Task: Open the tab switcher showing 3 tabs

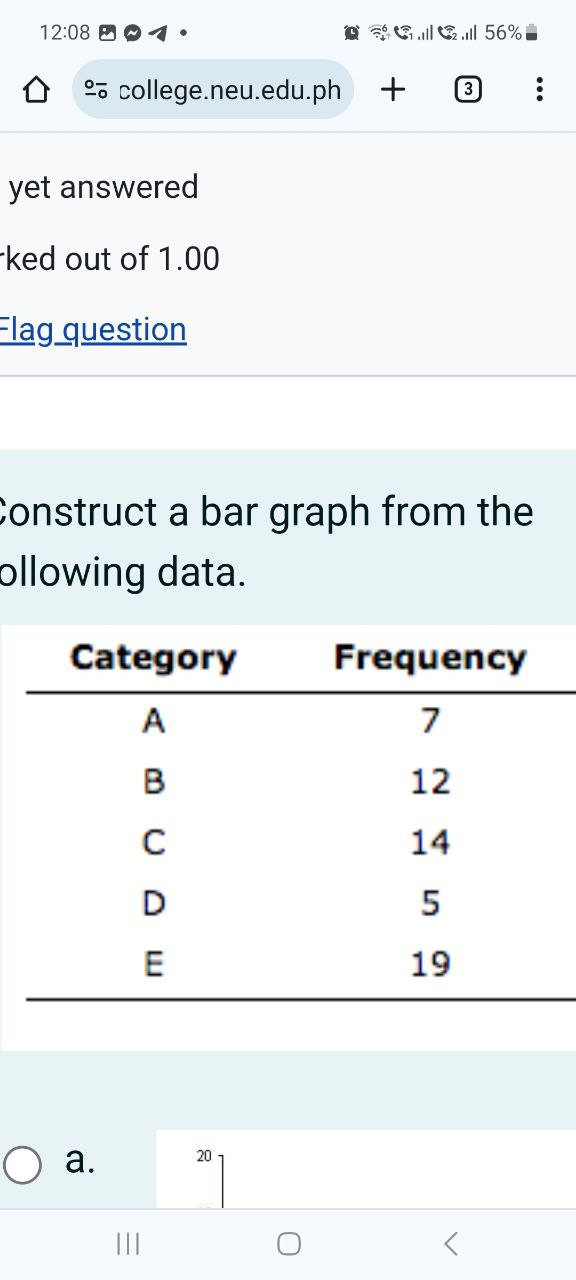Action: 465,90
